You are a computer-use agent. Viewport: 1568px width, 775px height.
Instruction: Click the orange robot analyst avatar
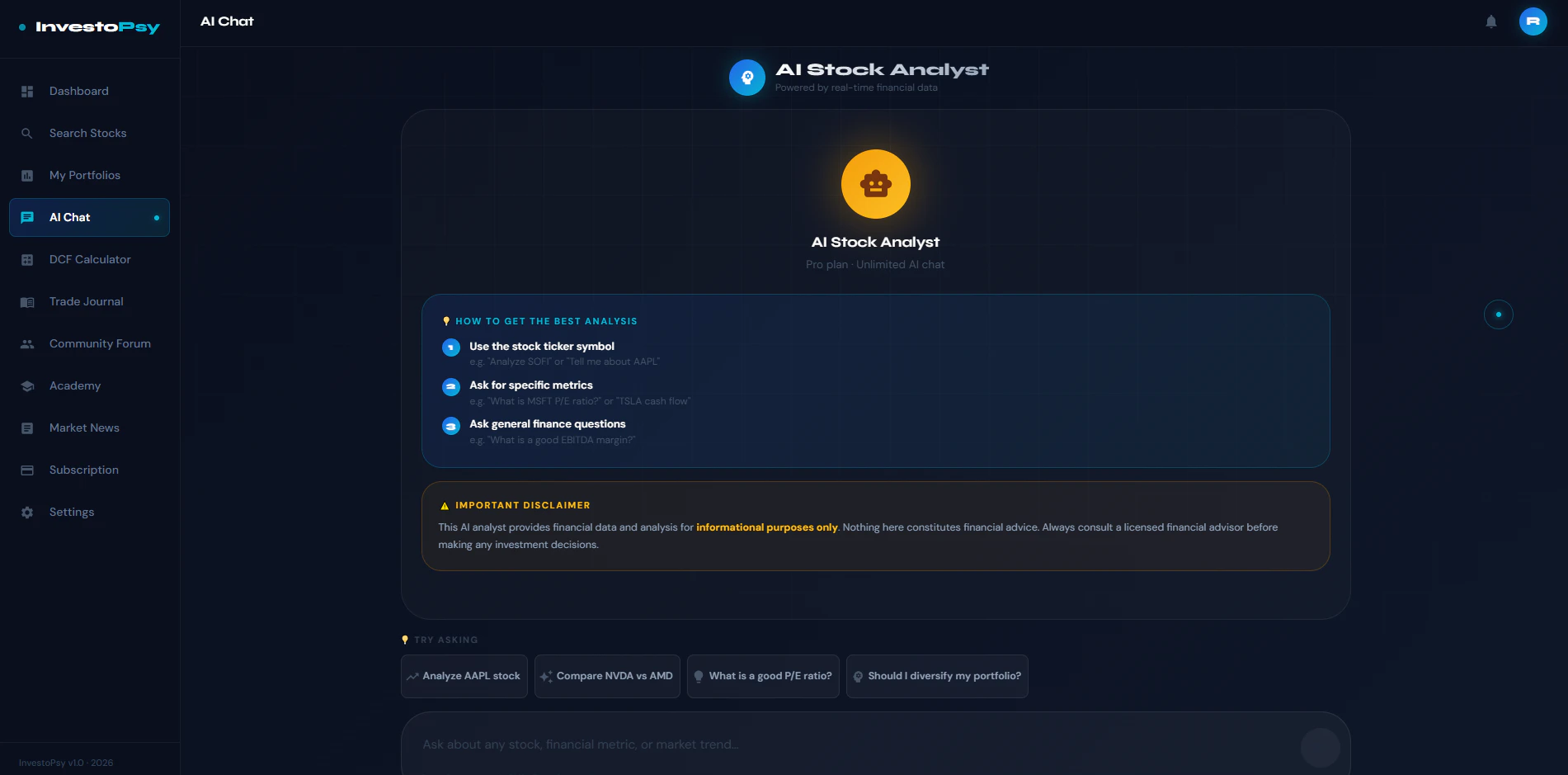[876, 184]
